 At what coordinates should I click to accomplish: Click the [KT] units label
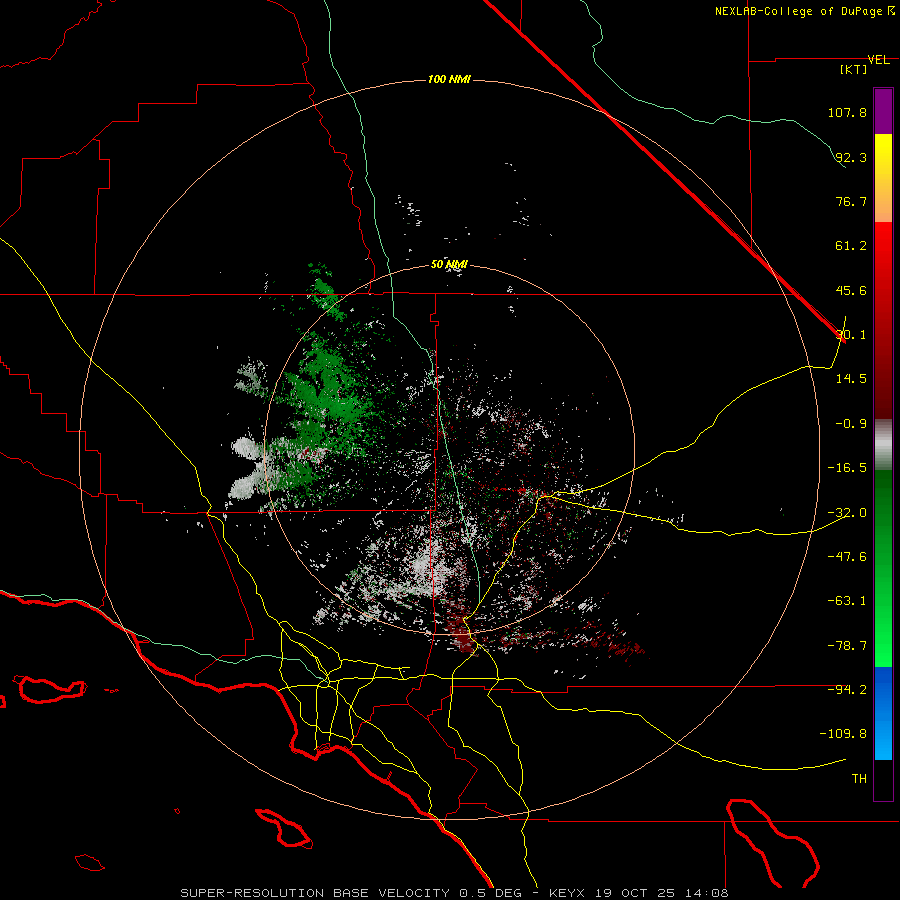854,69
